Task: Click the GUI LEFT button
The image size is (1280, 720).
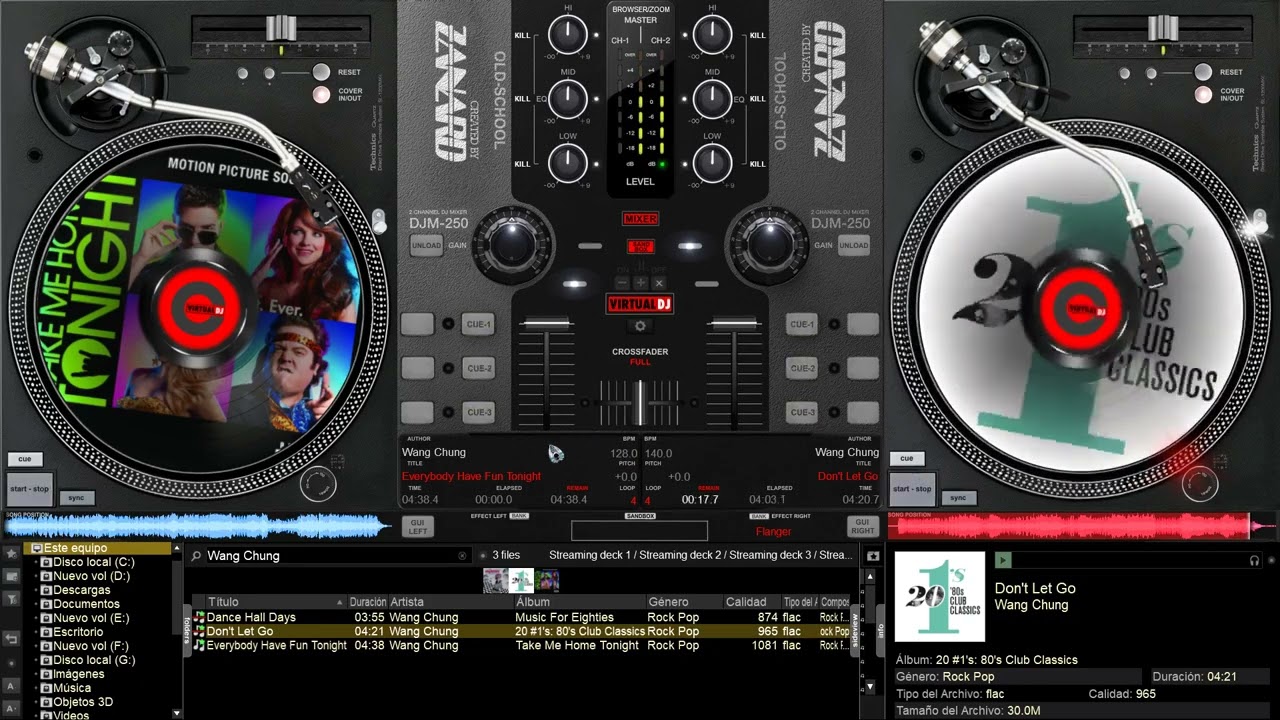Action: pyautogui.click(x=417, y=526)
